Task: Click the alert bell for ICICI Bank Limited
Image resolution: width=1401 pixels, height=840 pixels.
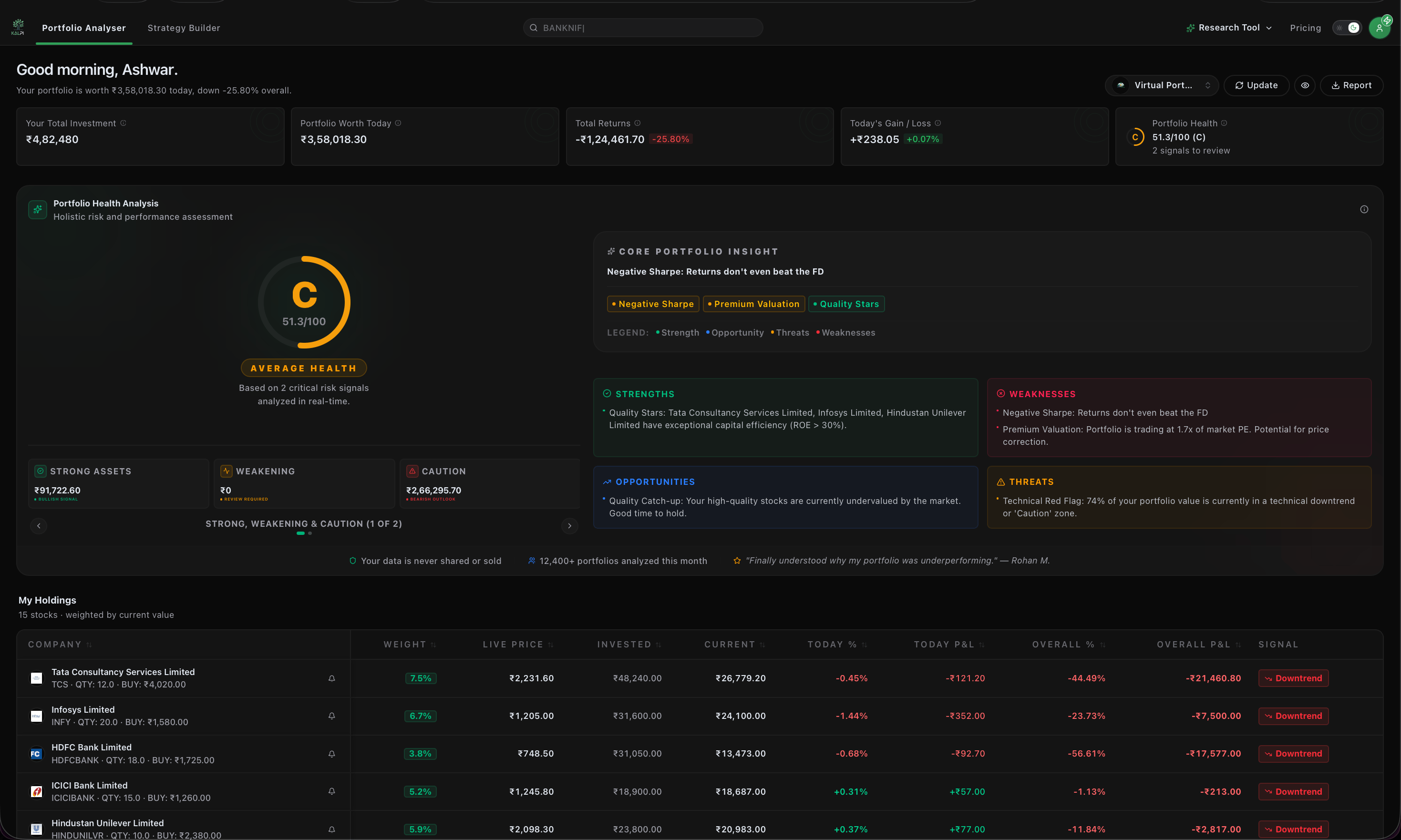Action: 332,791
